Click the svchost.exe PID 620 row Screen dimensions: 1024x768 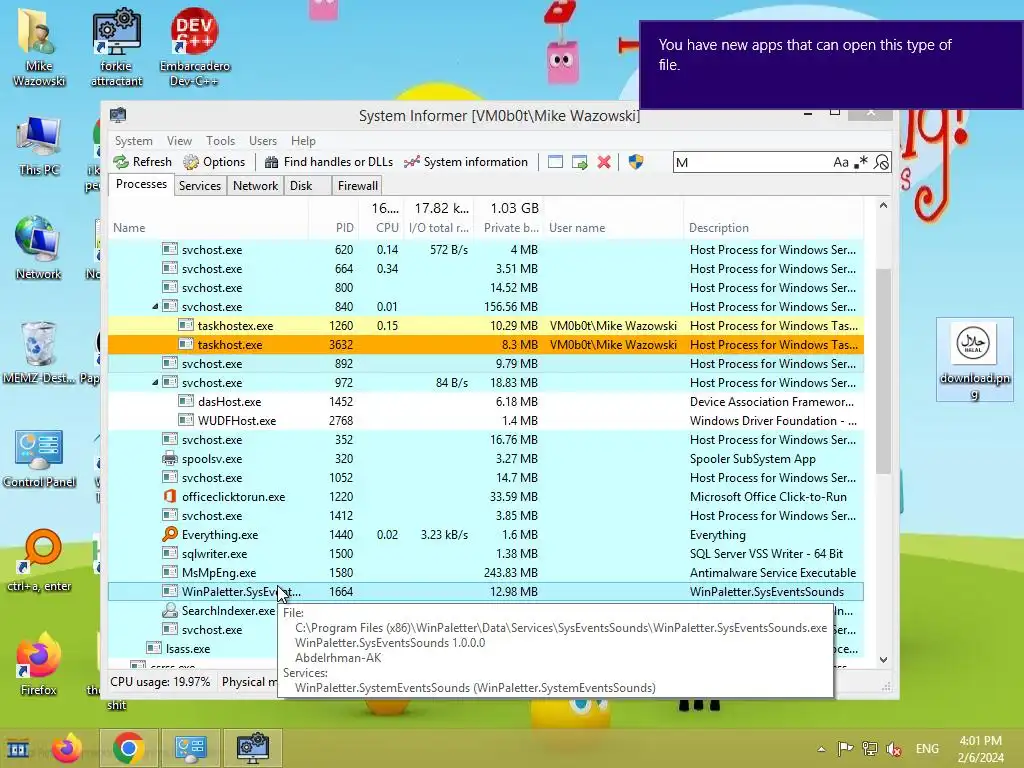(486, 249)
